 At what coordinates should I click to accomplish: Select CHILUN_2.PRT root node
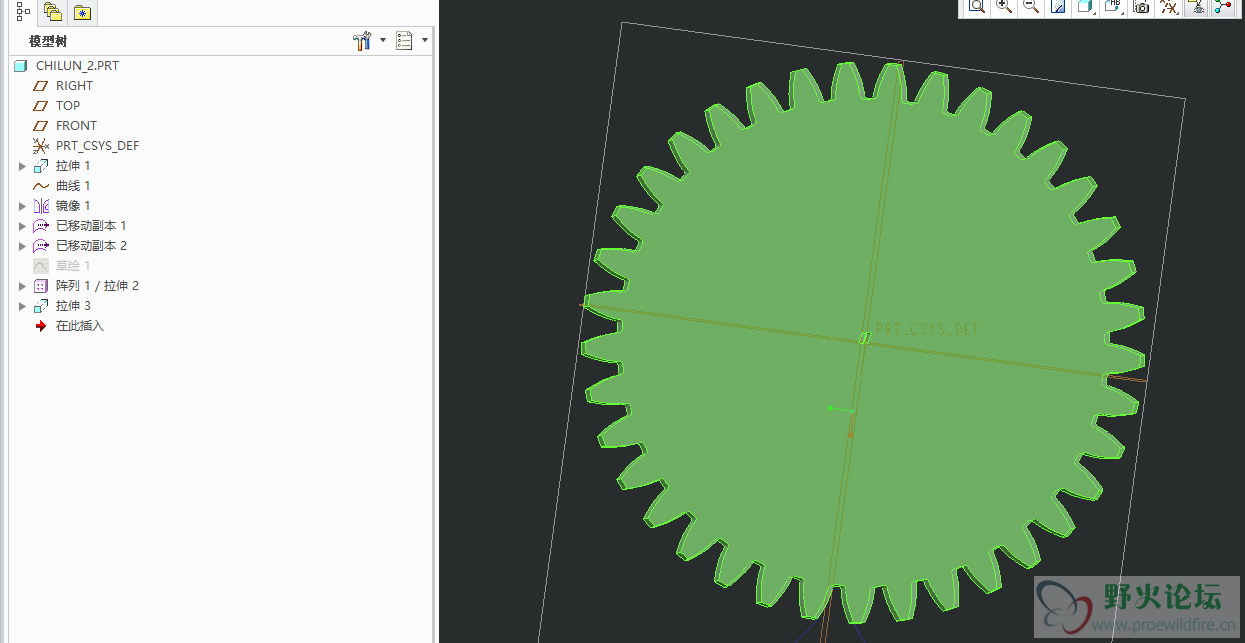coord(77,65)
